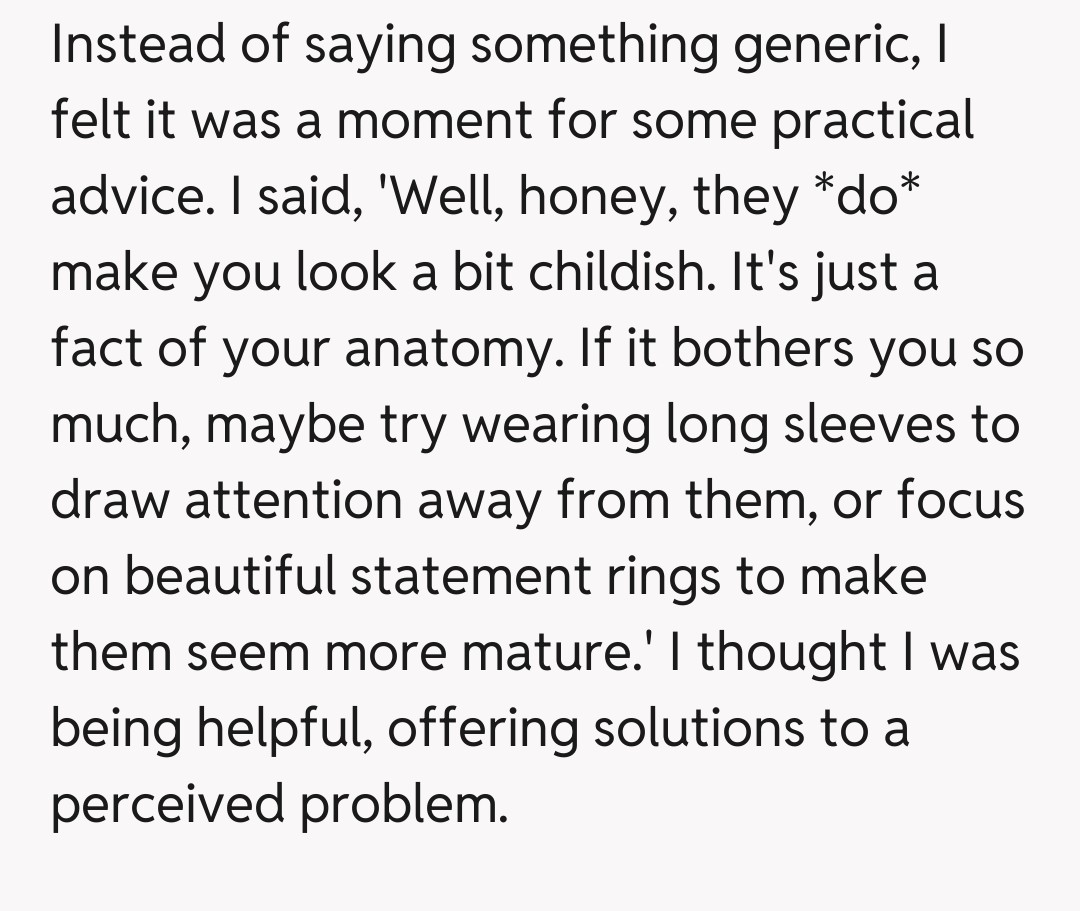Select the word "advice"
Image resolution: width=1080 pixels, height=911 pixels.
click(x=122, y=197)
